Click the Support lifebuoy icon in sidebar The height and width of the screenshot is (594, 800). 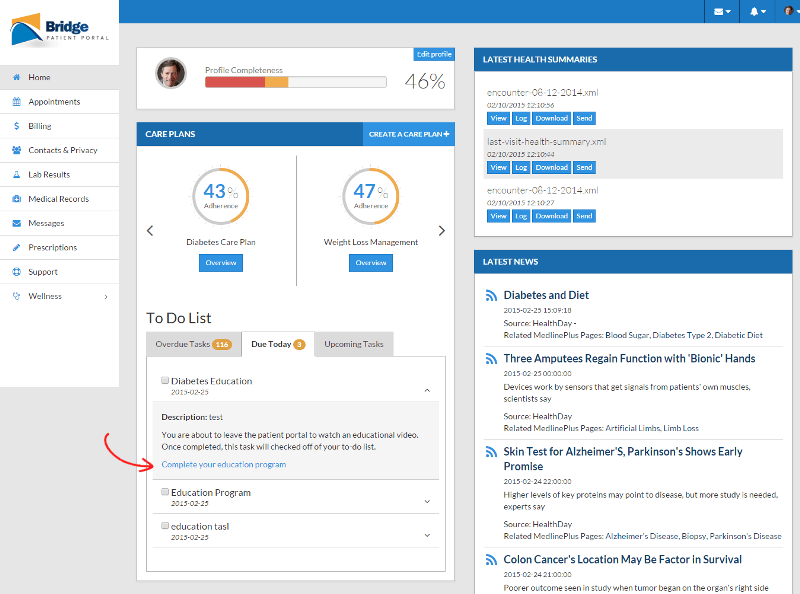click(17, 272)
